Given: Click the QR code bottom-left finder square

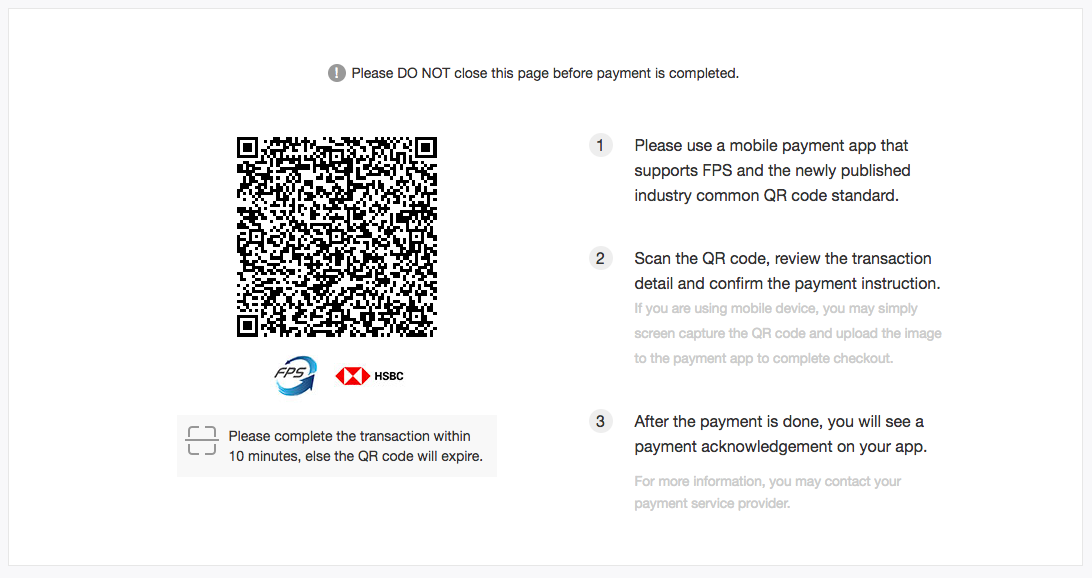Looking at the screenshot, I should point(247,326).
